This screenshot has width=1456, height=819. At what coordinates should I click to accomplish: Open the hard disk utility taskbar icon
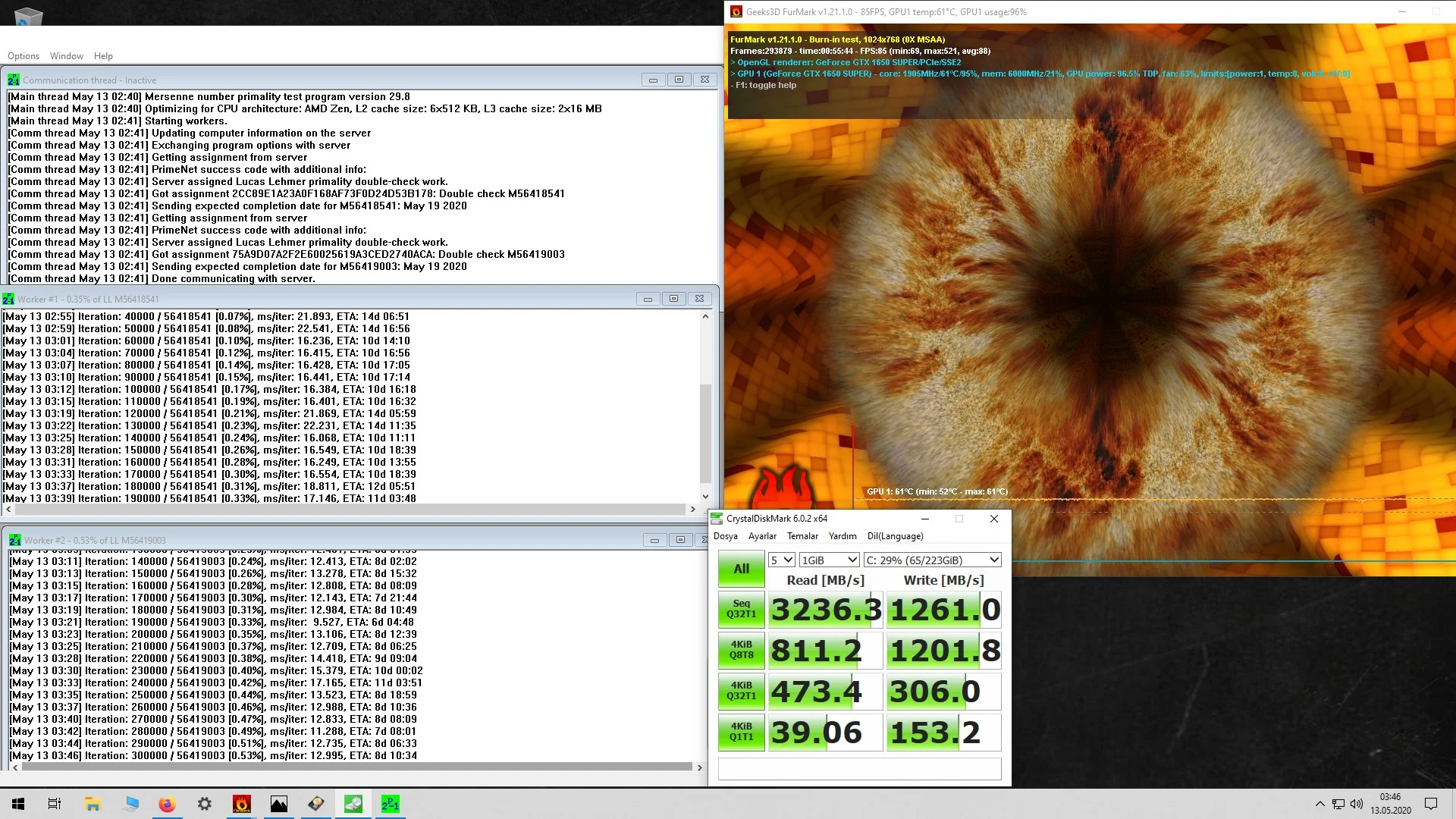(x=316, y=804)
